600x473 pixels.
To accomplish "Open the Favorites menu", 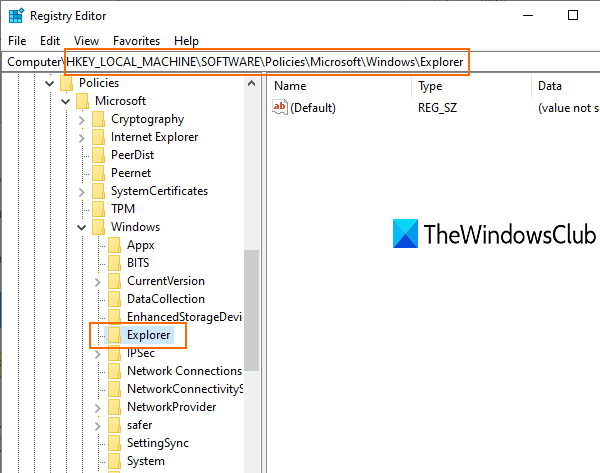I will (x=136, y=41).
